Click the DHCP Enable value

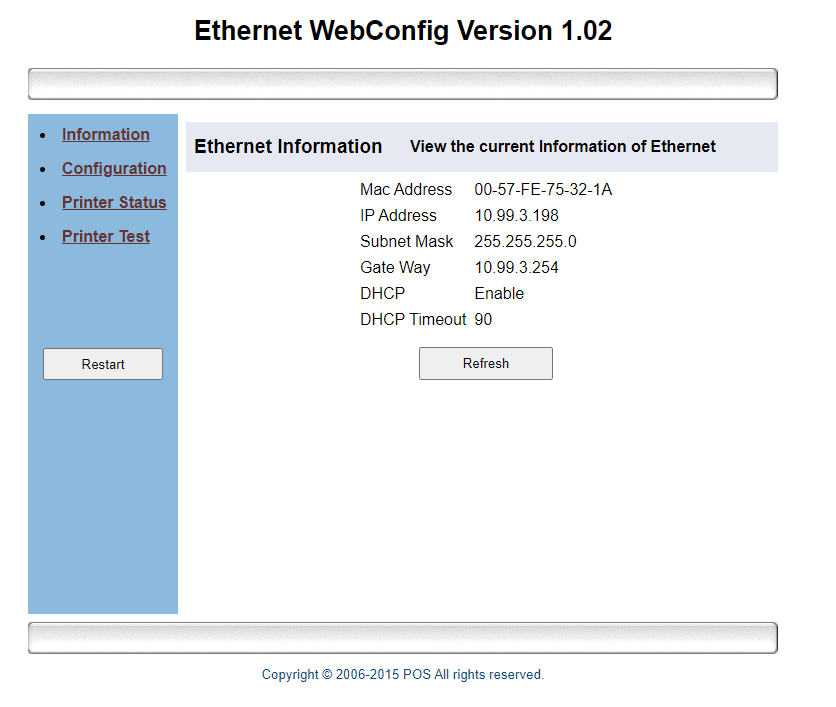click(x=499, y=294)
